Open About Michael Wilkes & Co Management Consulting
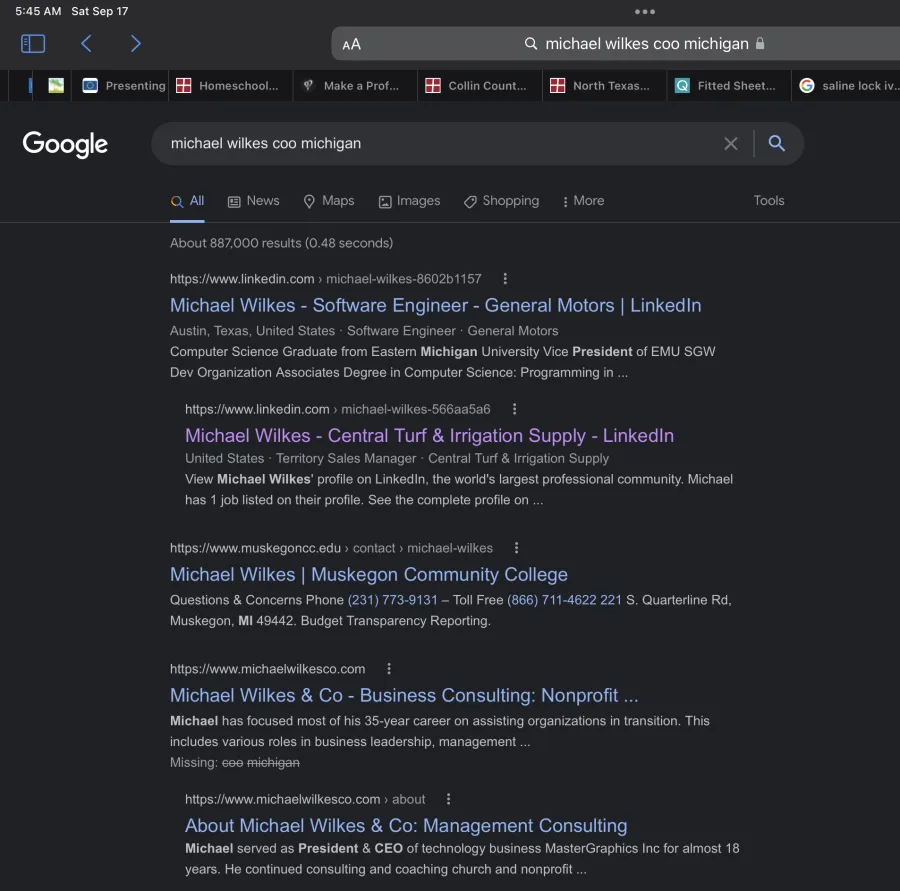Viewport: 900px width, 891px height. click(406, 826)
